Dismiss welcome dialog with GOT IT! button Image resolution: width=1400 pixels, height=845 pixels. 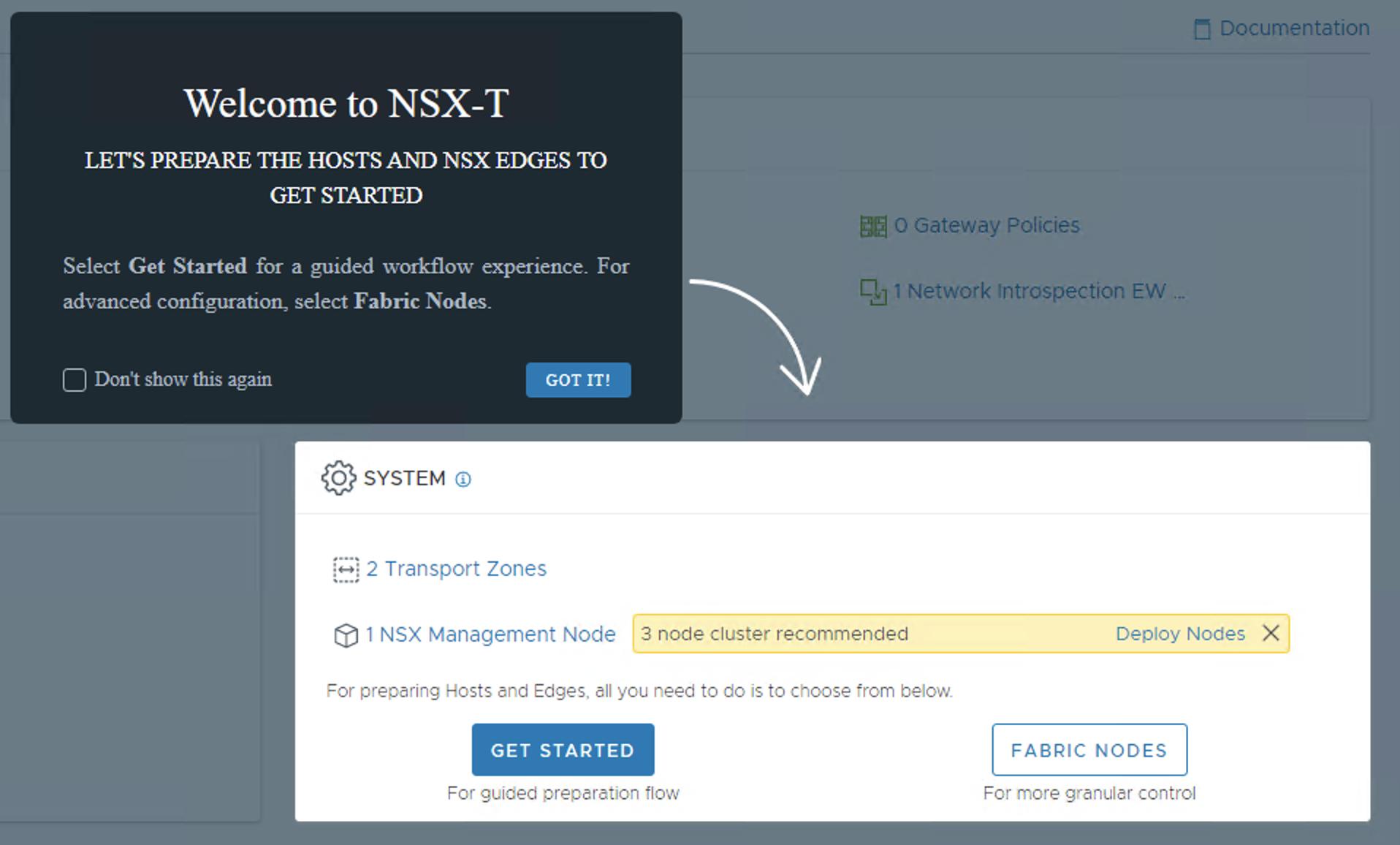pos(577,380)
